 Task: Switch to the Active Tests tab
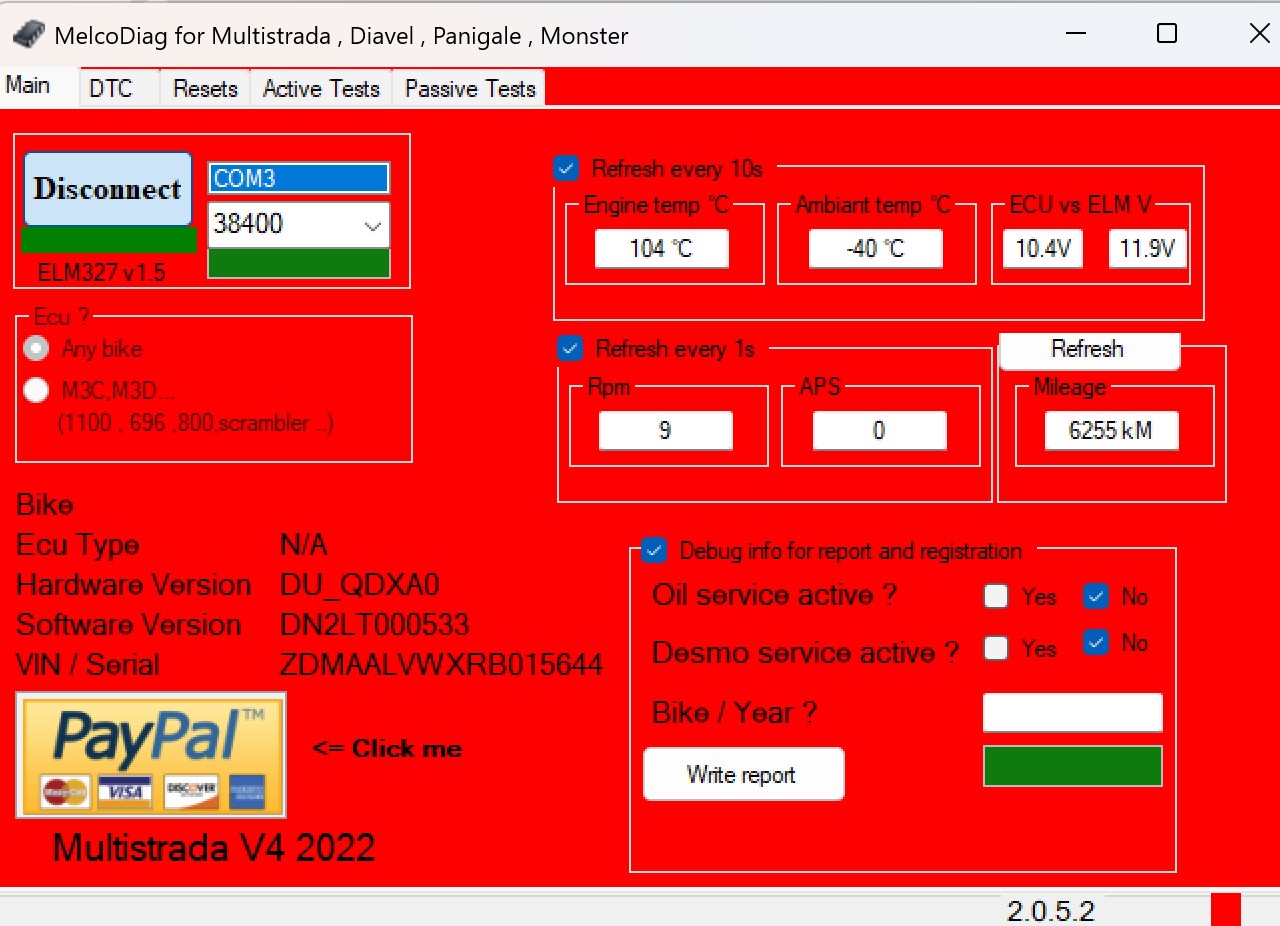(x=321, y=89)
